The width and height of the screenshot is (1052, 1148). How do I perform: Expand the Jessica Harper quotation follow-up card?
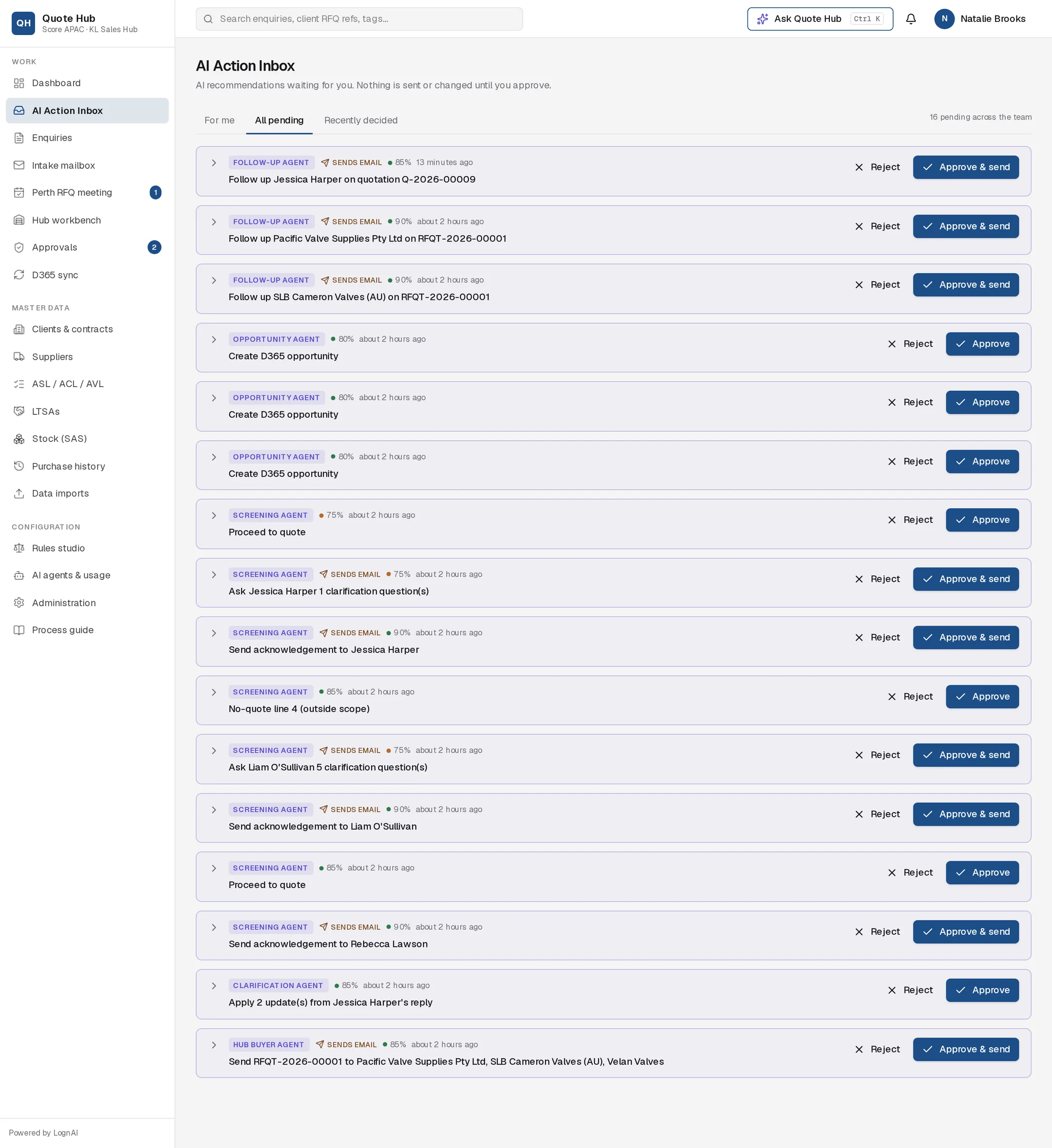214,163
